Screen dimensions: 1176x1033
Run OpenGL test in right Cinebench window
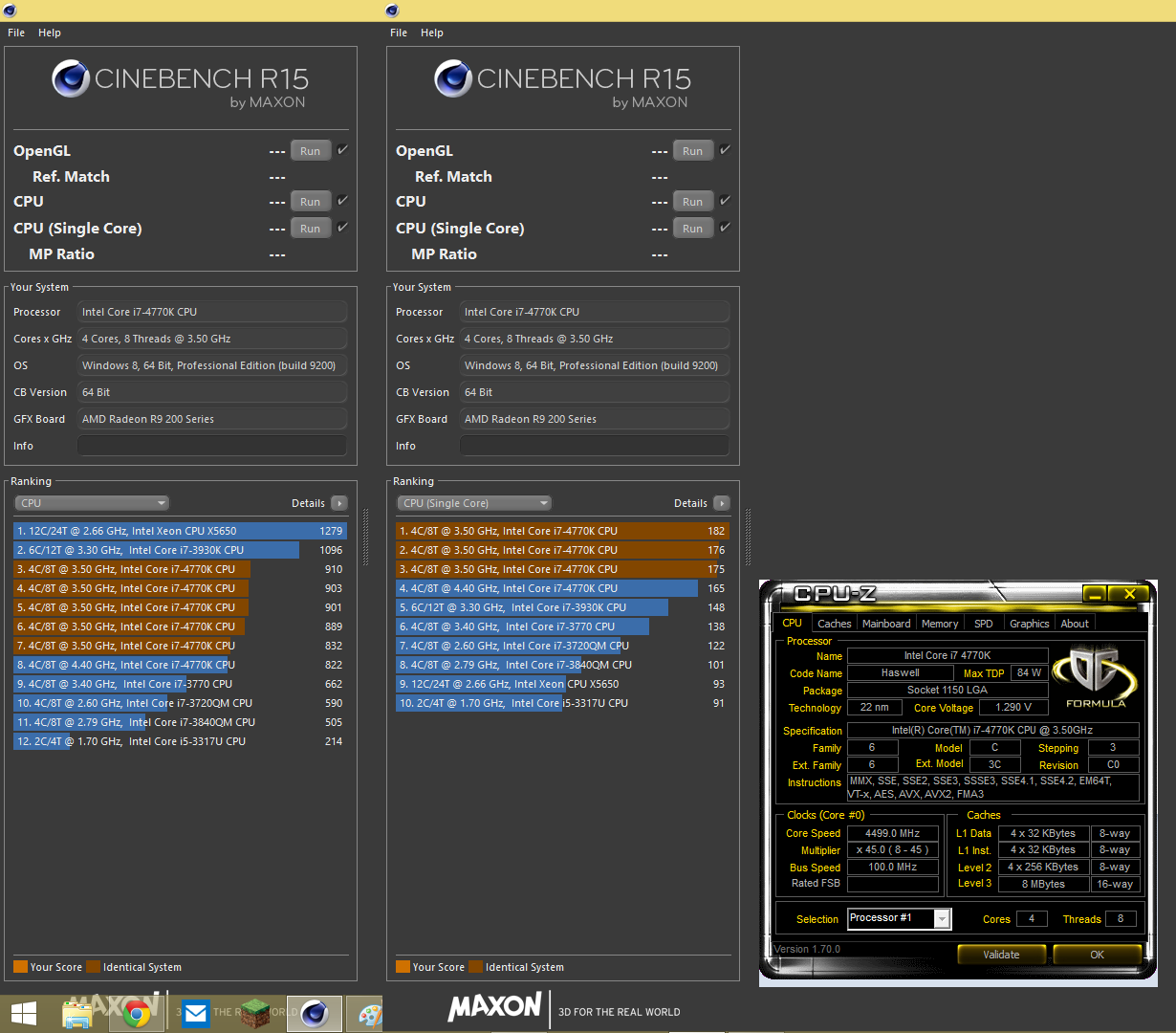click(693, 151)
